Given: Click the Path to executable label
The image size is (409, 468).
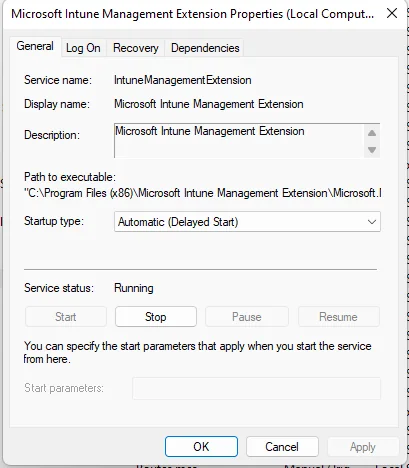Looking at the screenshot, I should click(70, 177).
